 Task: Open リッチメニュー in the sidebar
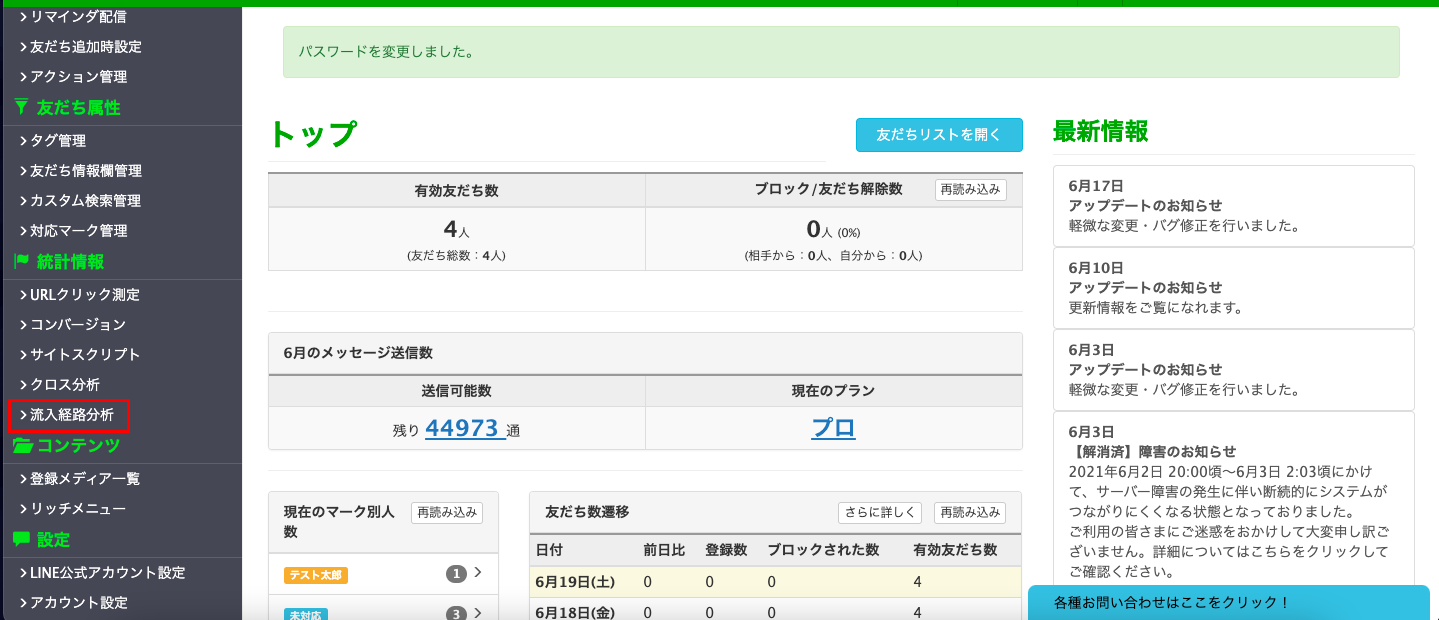[x=77, y=509]
